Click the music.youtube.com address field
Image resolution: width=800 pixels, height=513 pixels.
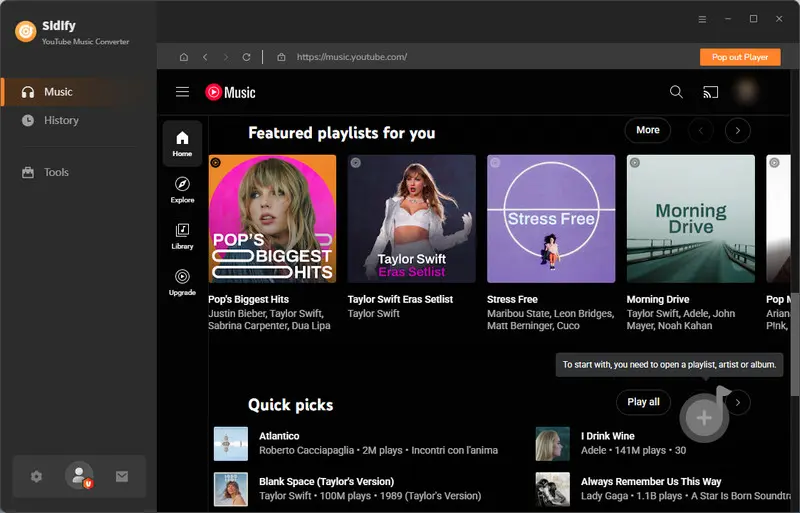(x=352, y=57)
